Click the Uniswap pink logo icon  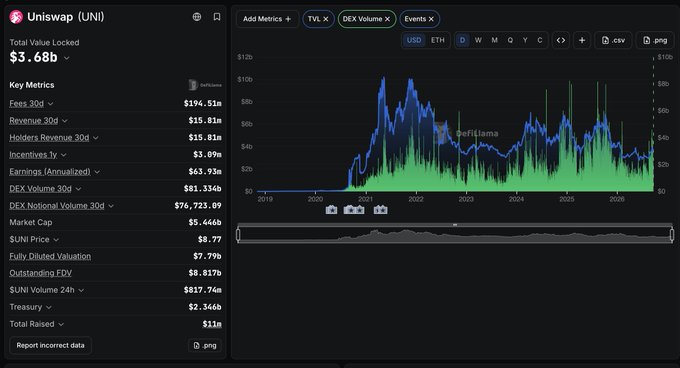(x=16, y=17)
